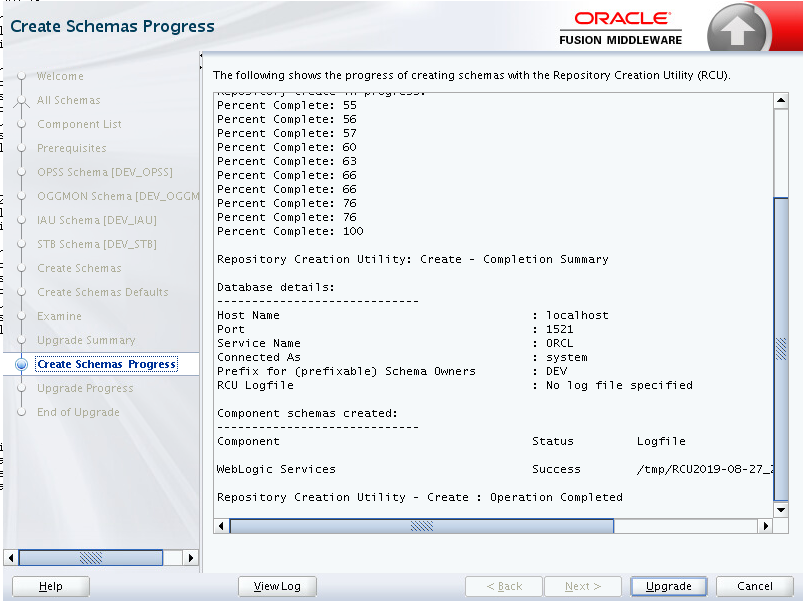
Task: Open the Create Schemas step
Action: click(x=79, y=268)
